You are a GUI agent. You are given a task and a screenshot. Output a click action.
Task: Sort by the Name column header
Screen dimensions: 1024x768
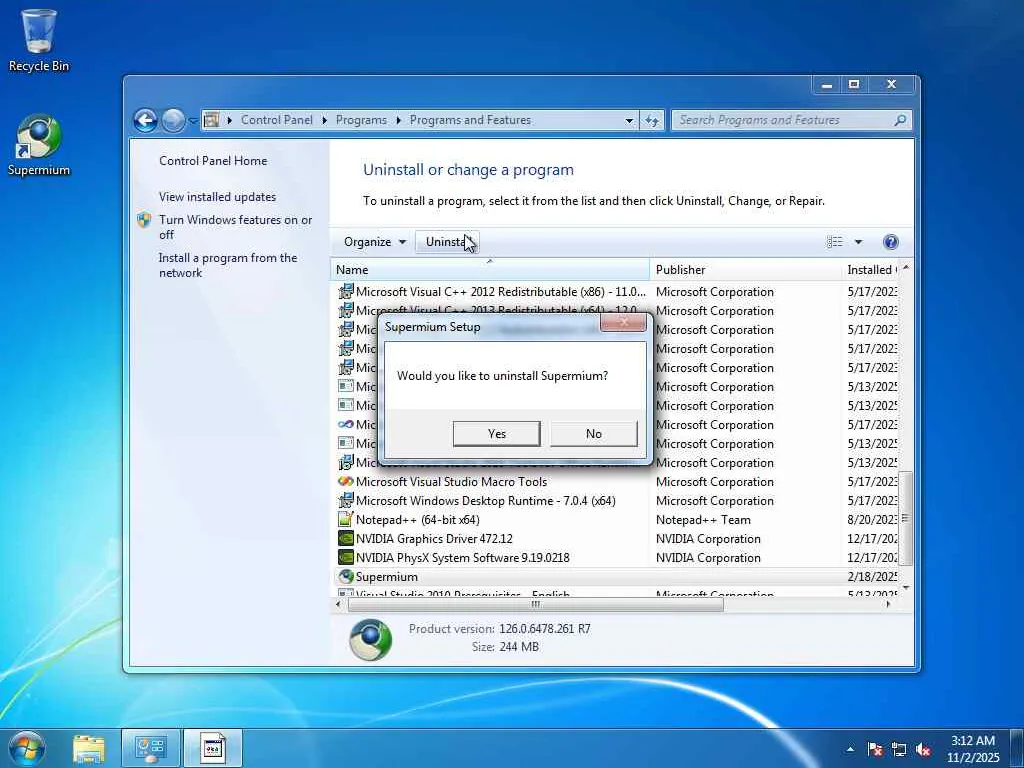point(490,270)
